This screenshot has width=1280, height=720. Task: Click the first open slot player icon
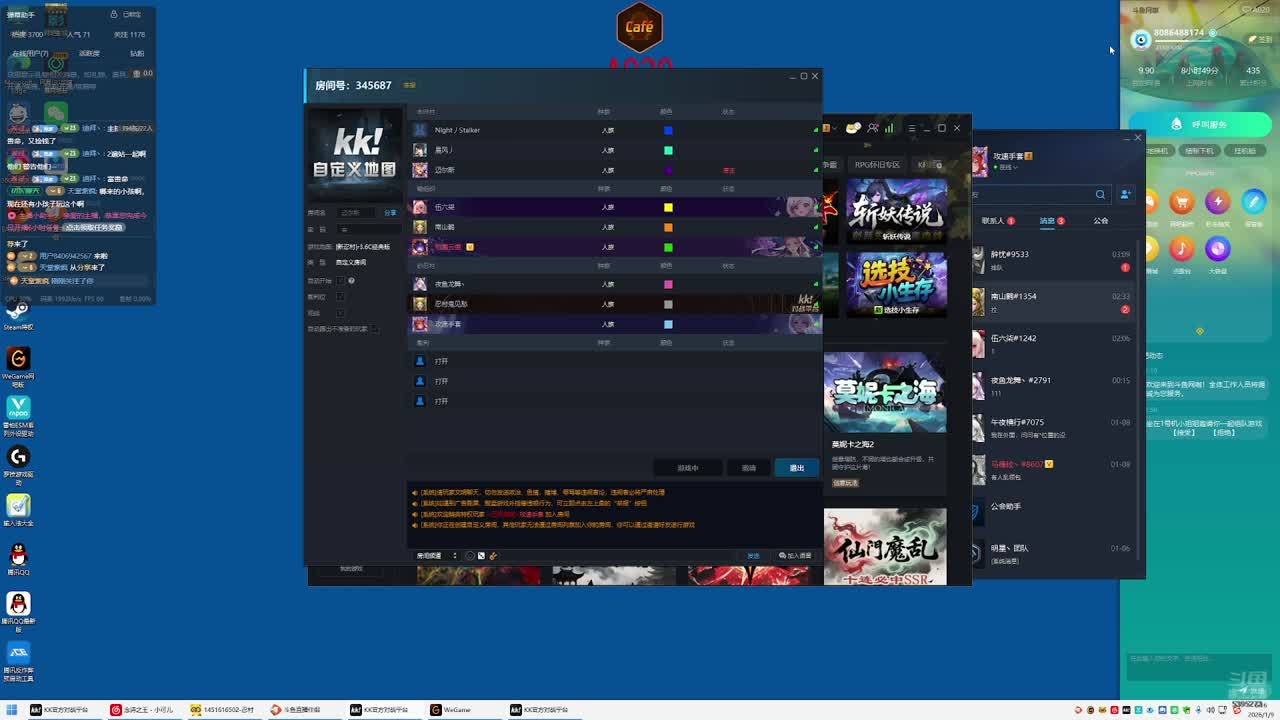click(420, 361)
